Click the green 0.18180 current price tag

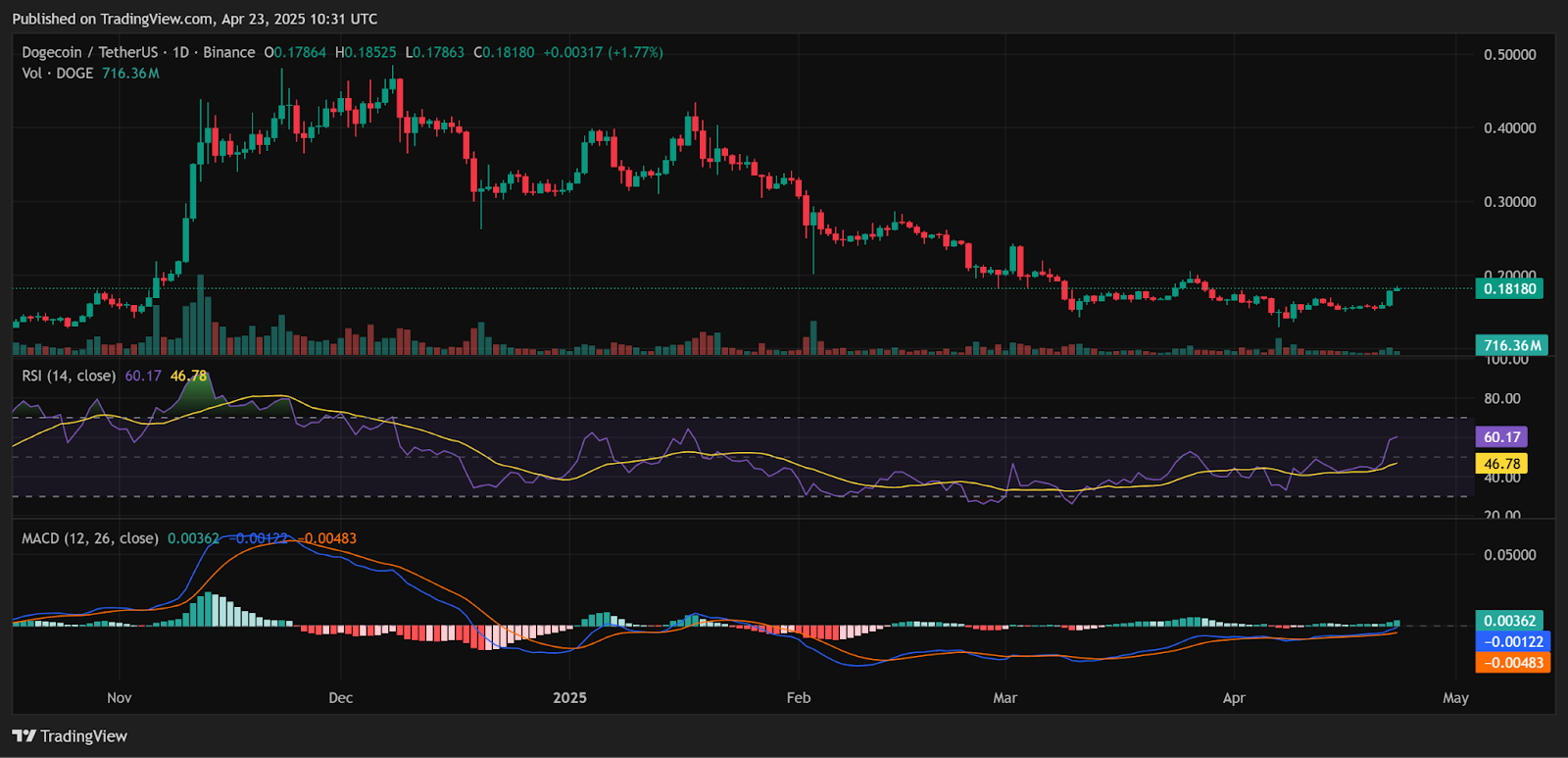[x=1509, y=289]
